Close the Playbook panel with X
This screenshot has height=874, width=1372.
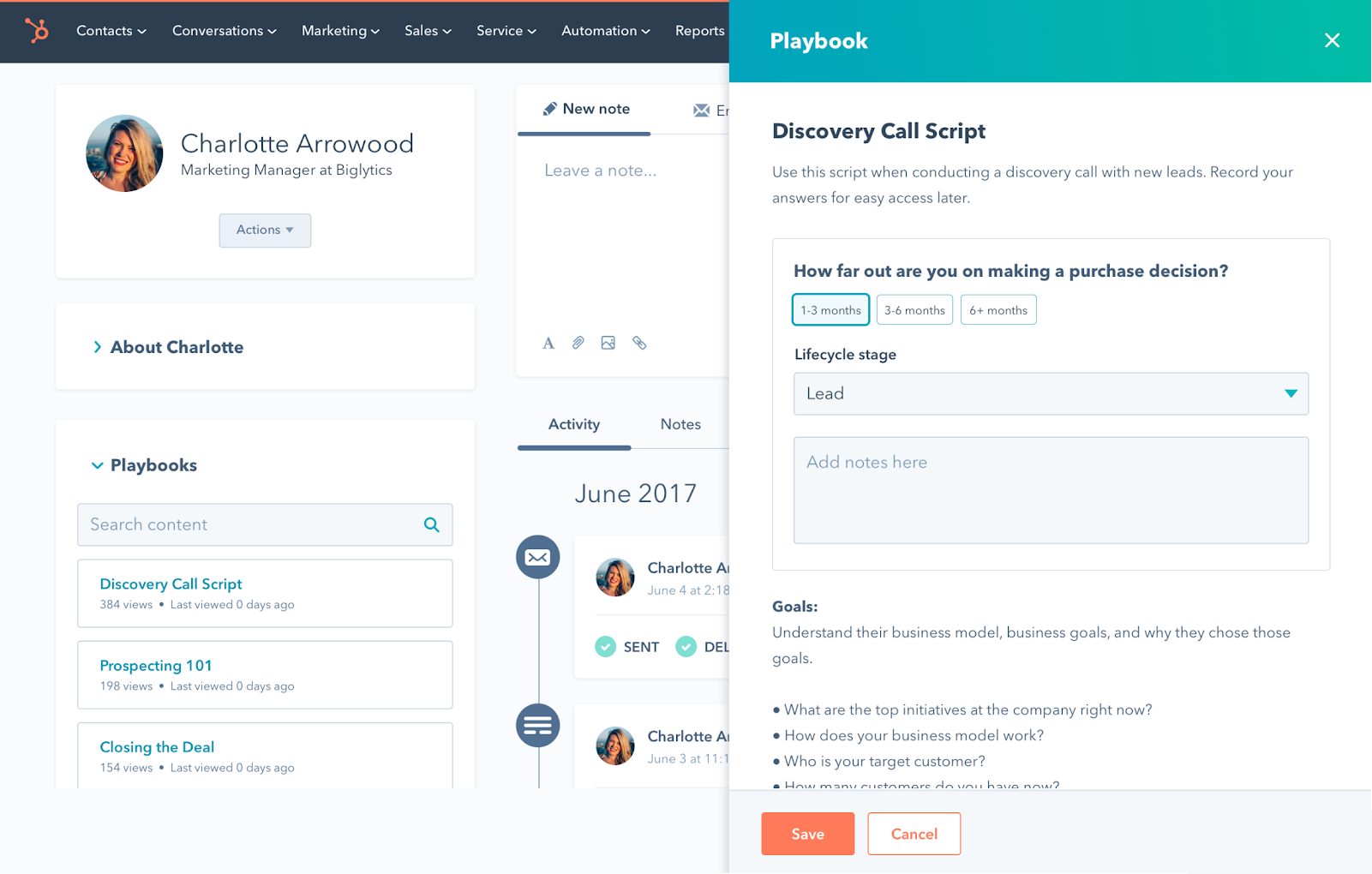[x=1332, y=40]
